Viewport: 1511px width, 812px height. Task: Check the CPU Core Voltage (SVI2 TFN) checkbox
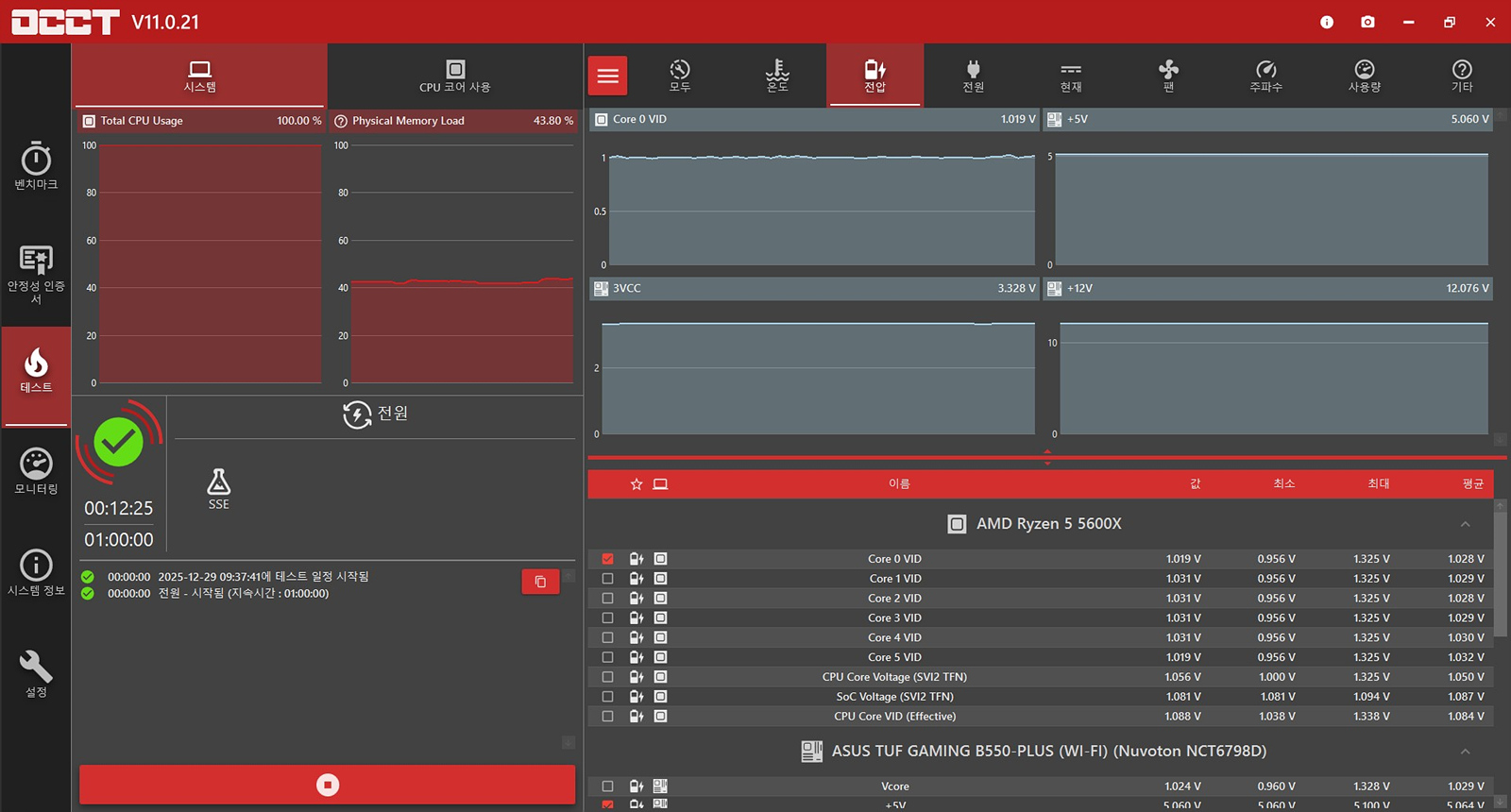607,677
